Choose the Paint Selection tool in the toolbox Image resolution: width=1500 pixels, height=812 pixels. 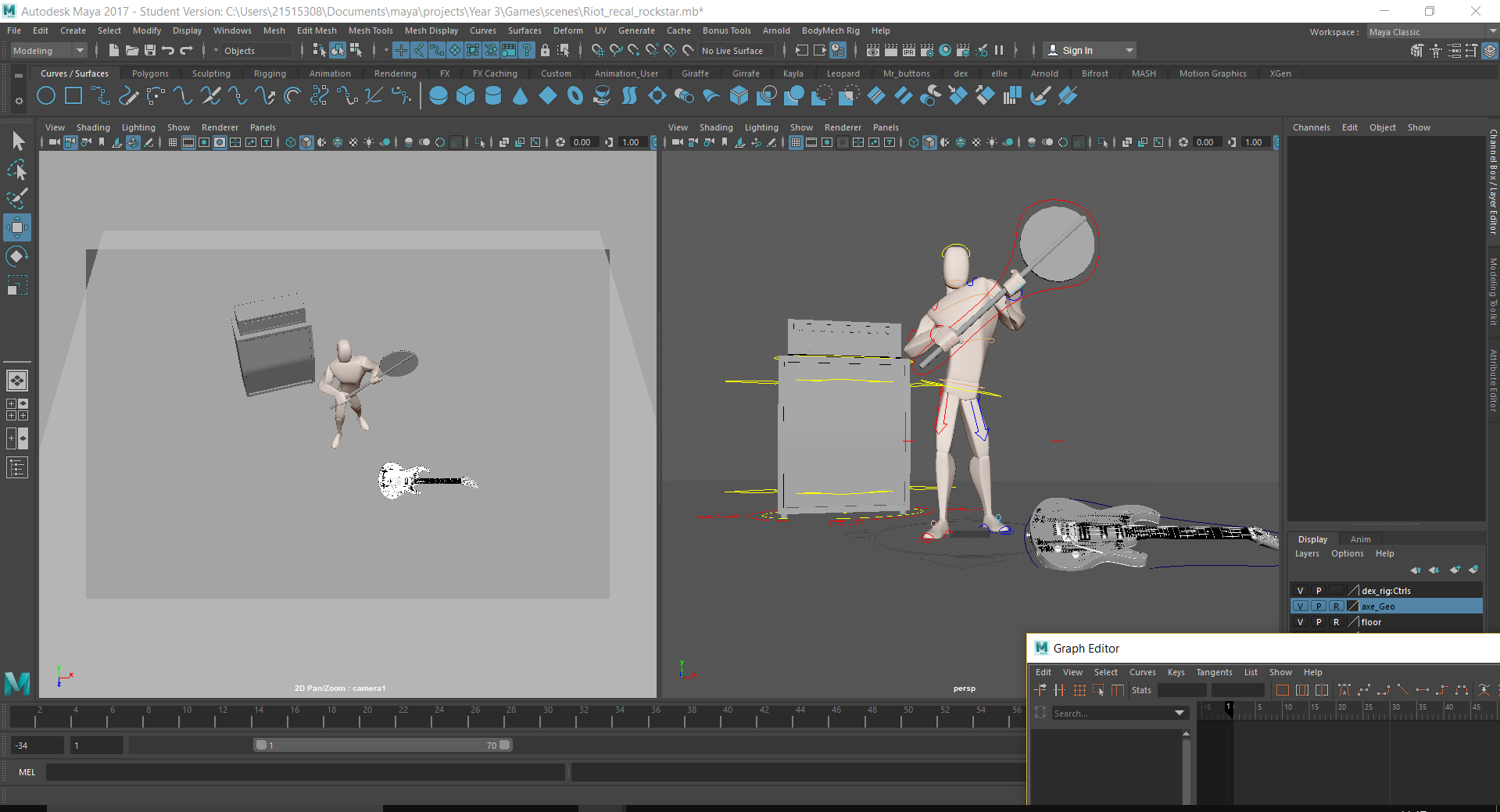tap(17, 199)
